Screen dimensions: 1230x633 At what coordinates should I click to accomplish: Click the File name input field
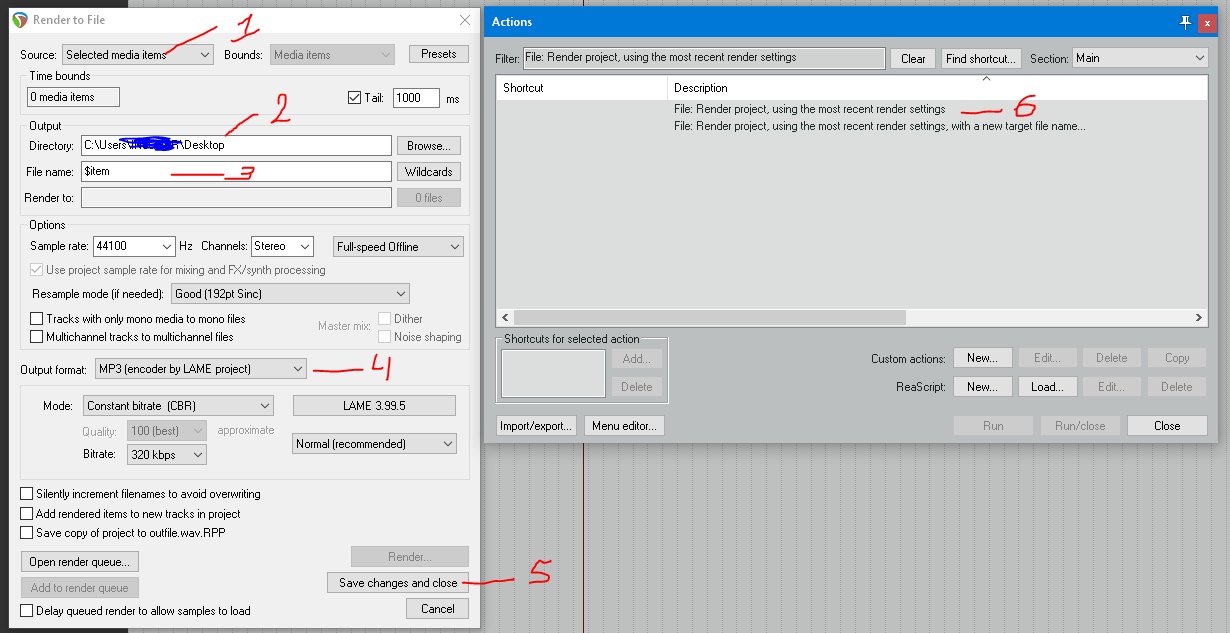[x=235, y=172]
